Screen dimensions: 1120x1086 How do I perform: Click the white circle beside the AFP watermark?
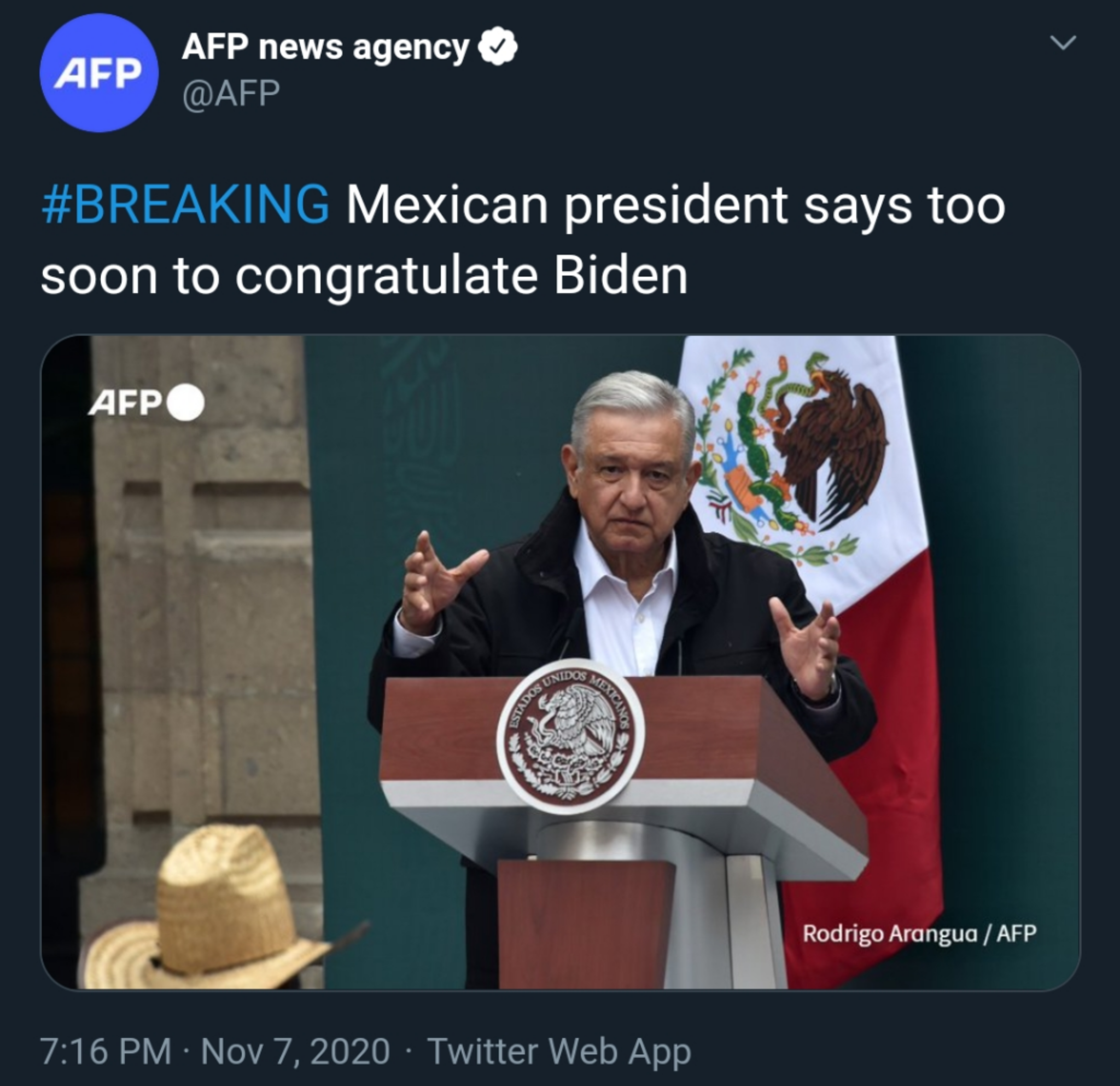click(x=185, y=404)
